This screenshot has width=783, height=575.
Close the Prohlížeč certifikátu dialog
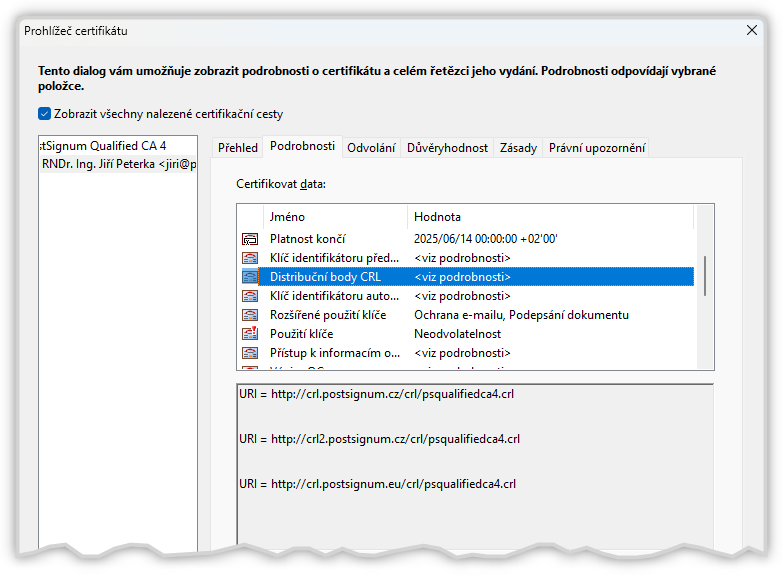(x=753, y=31)
